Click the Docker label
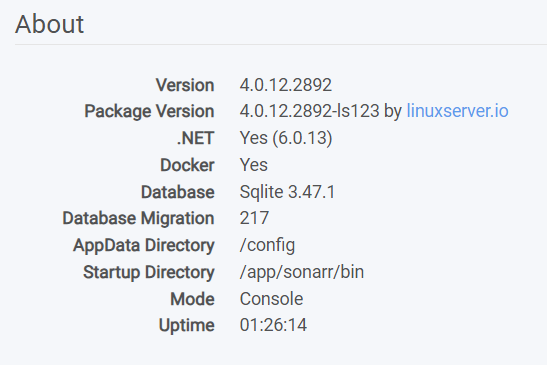547x365 pixels. [x=187, y=165]
